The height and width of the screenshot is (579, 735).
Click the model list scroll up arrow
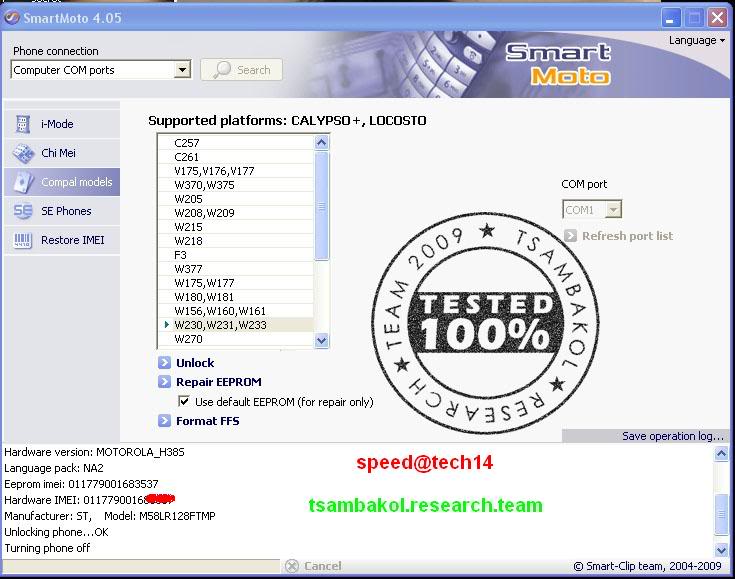point(322,142)
